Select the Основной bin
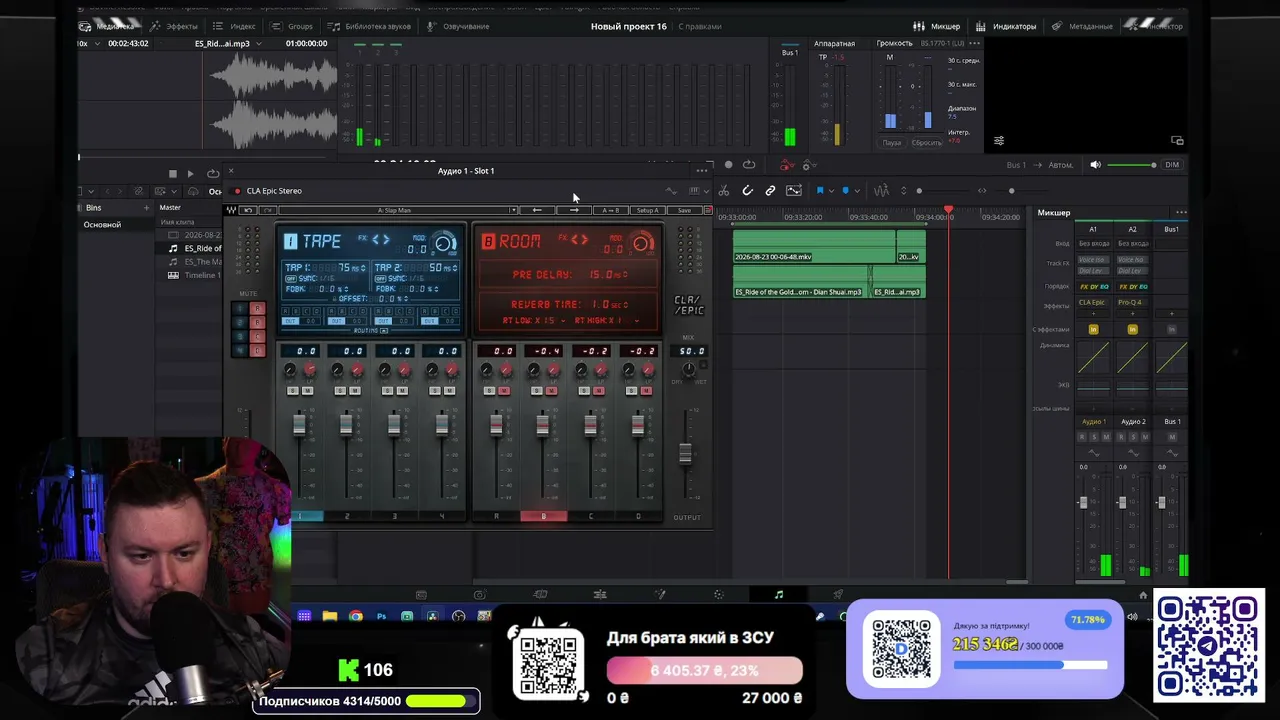1280x720 pixels. coord(102,225)
